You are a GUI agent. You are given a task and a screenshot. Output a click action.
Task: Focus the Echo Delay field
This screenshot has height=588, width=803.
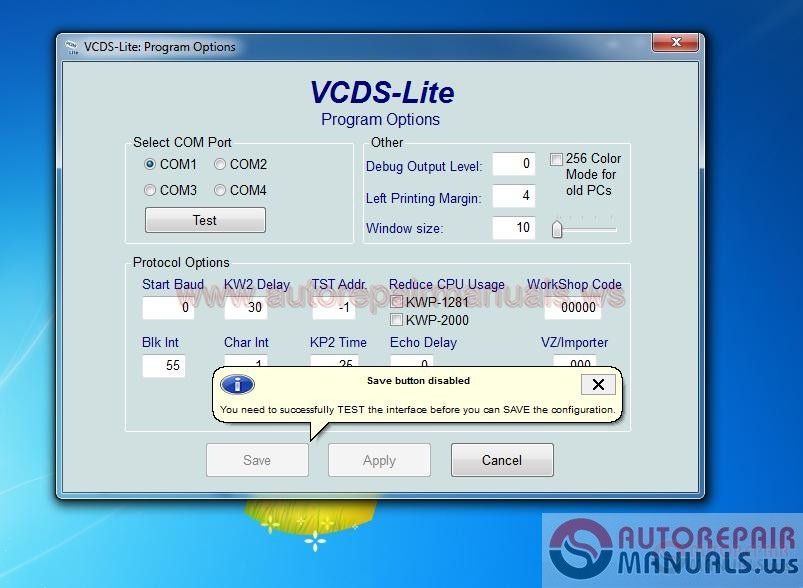coord(412,361)
